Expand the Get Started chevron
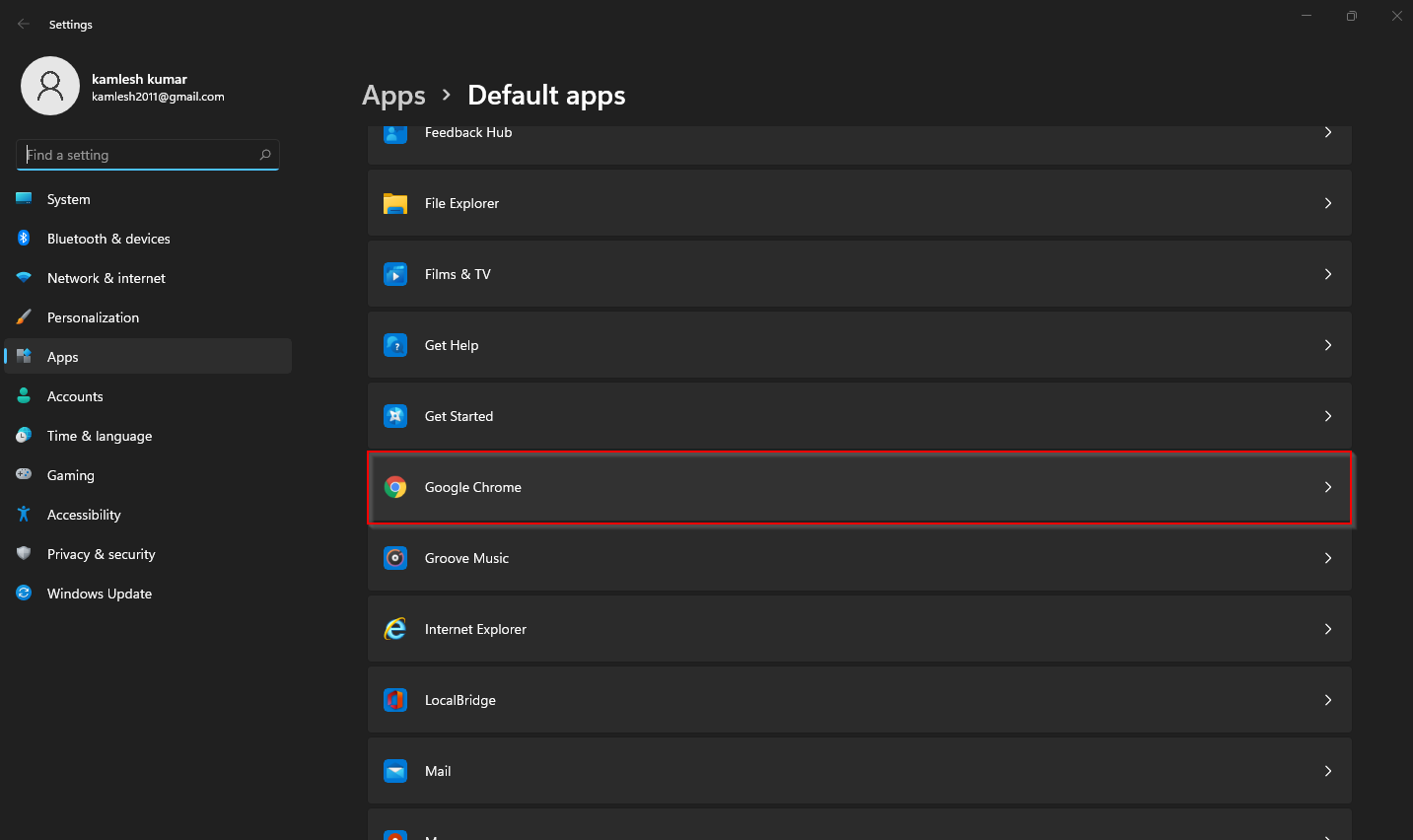This screenshot has width=1413, height=840. click(1328, 416)
